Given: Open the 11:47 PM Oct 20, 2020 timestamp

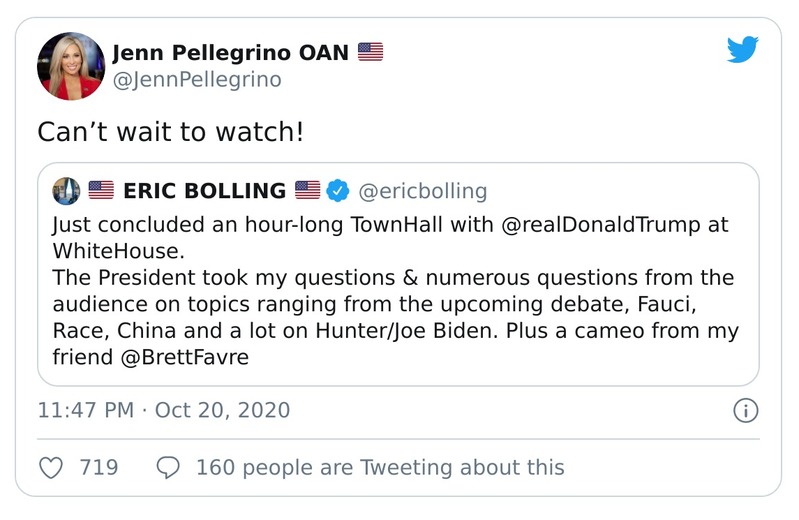Looking at the screenshot, I should [163, 410].
